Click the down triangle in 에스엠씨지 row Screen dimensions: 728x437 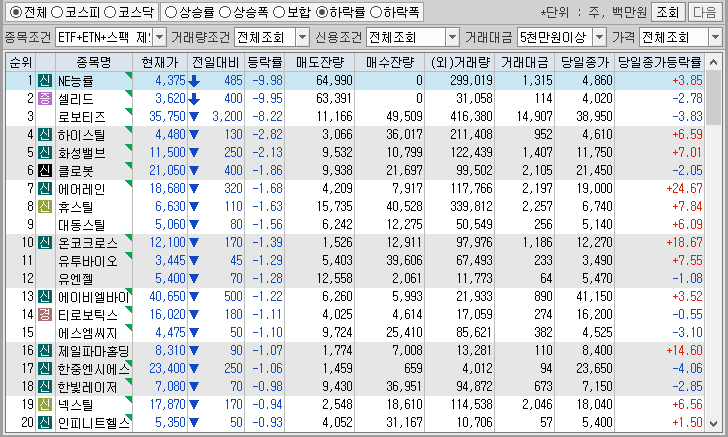tap(194, 333)
